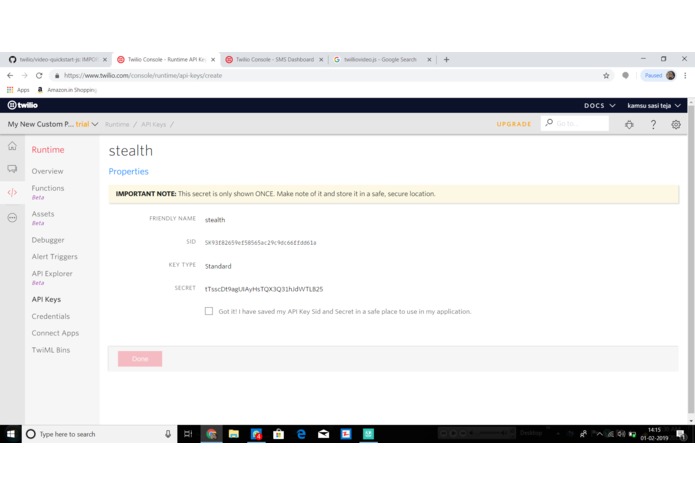Open Debugger in Runtime sidebar

(48, 240)
